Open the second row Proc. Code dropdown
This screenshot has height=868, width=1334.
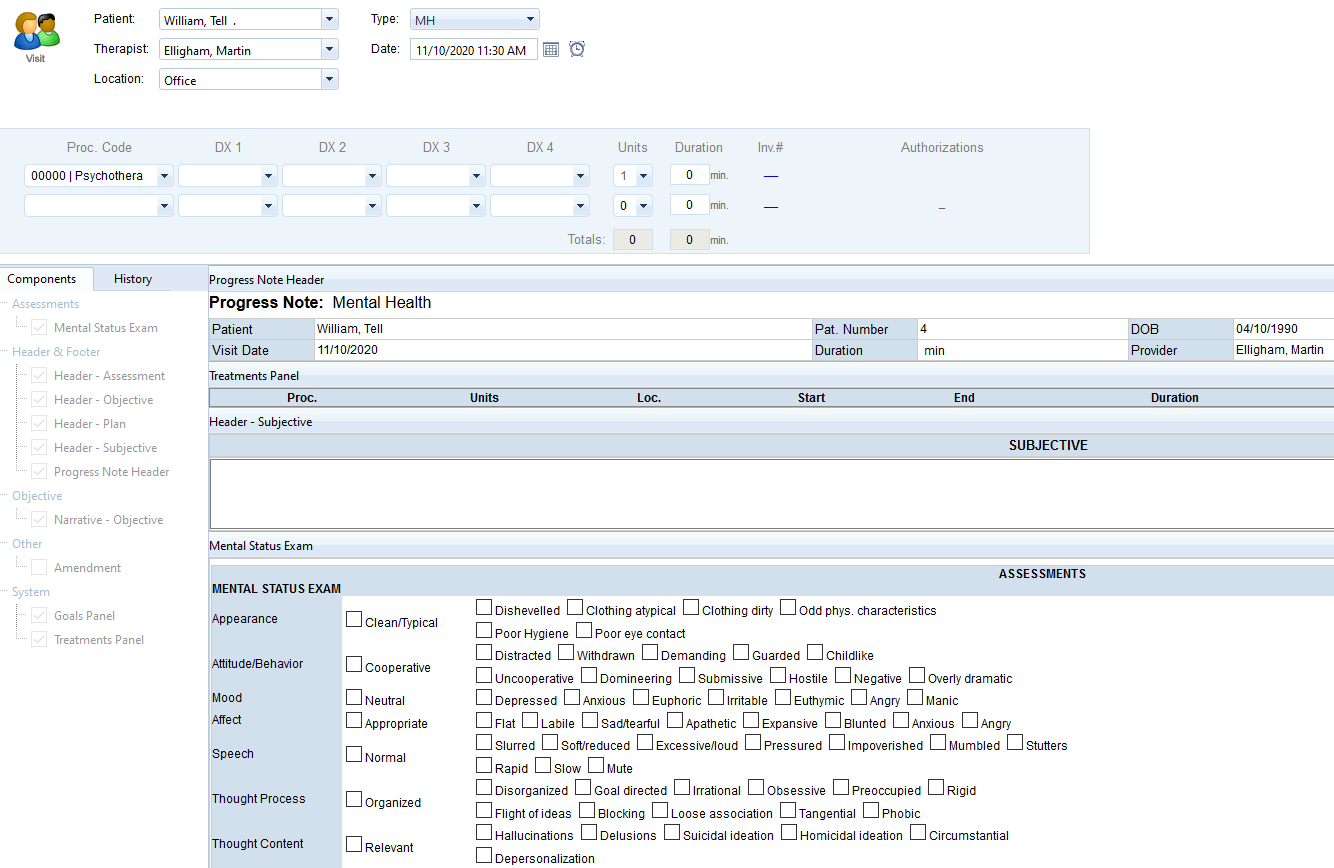coord(165,206)
